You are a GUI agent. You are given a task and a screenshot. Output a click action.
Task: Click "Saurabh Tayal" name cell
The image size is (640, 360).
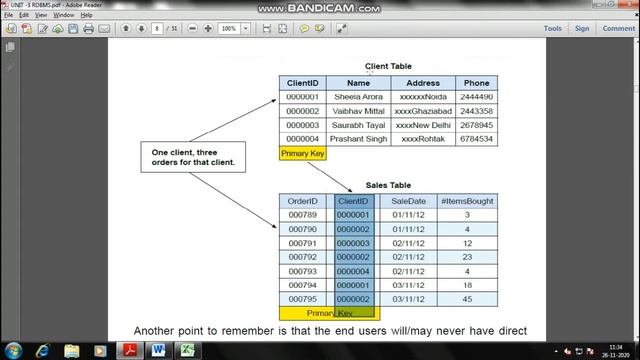pos(358,125)
